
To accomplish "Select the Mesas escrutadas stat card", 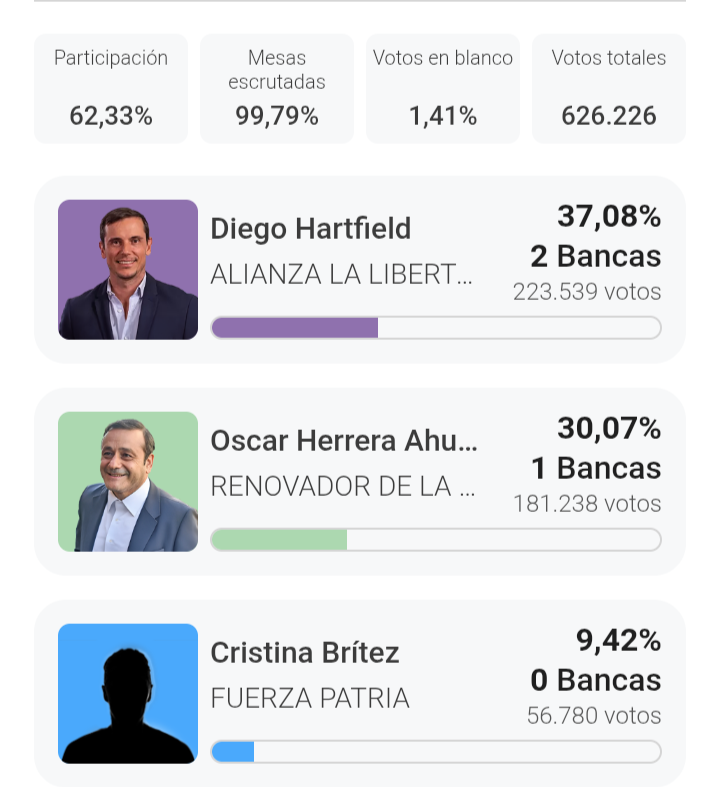I will (x=277, y=88).
